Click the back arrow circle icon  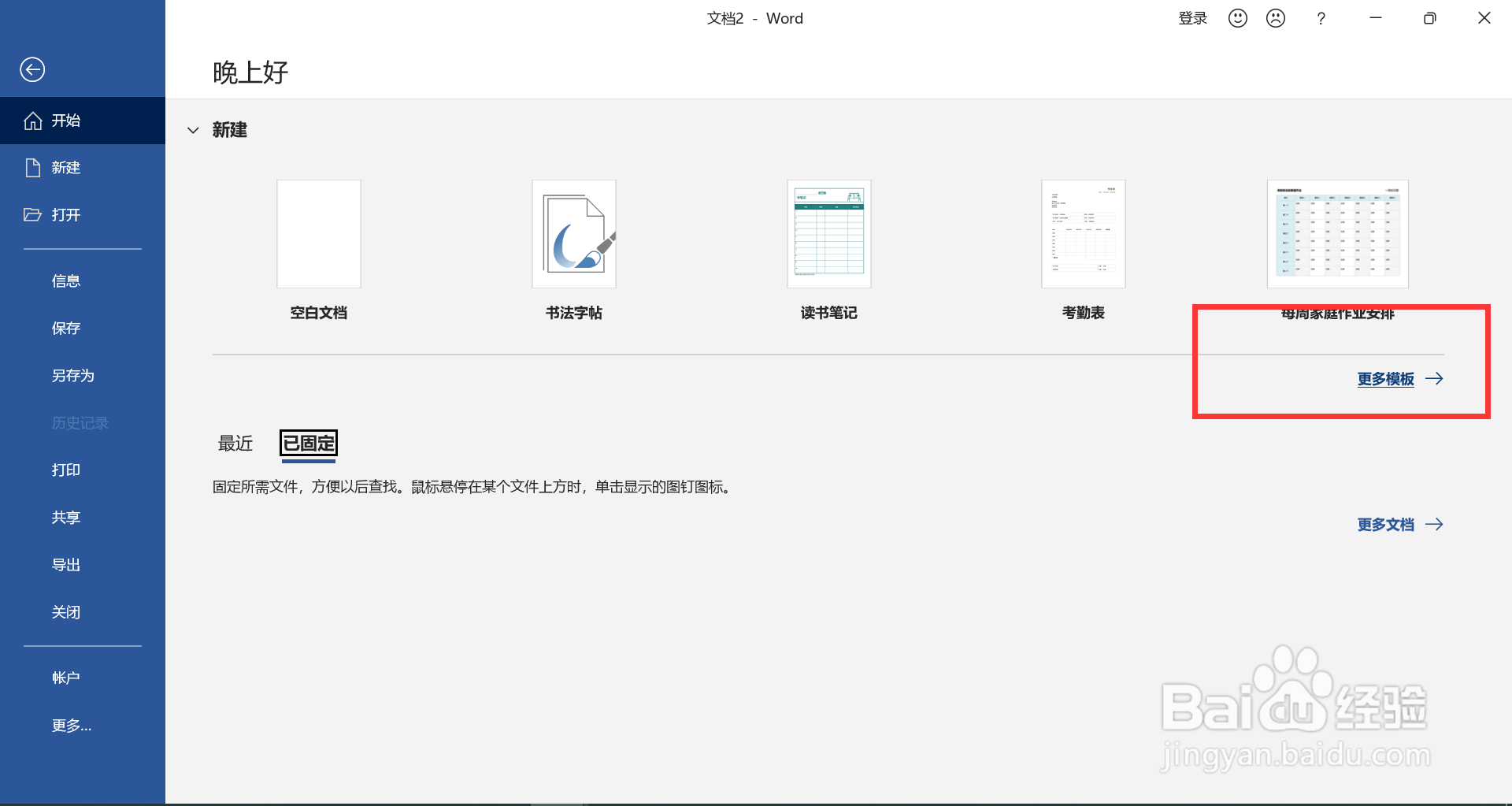coord(32,70)
